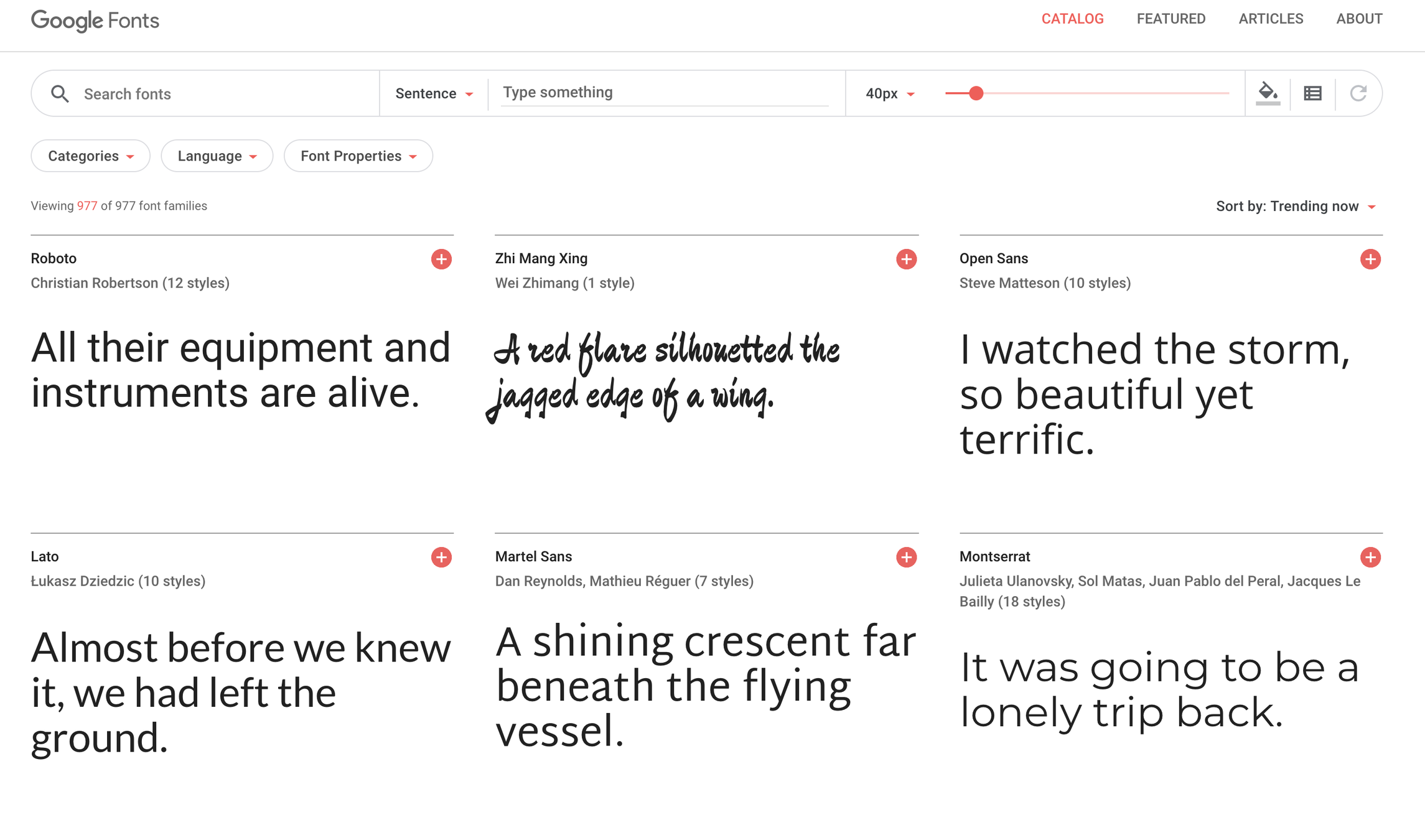Screen dimensions: 1425x840
Task: Expand the Categories filter dropdown
Action: click(x=90, y=156)
